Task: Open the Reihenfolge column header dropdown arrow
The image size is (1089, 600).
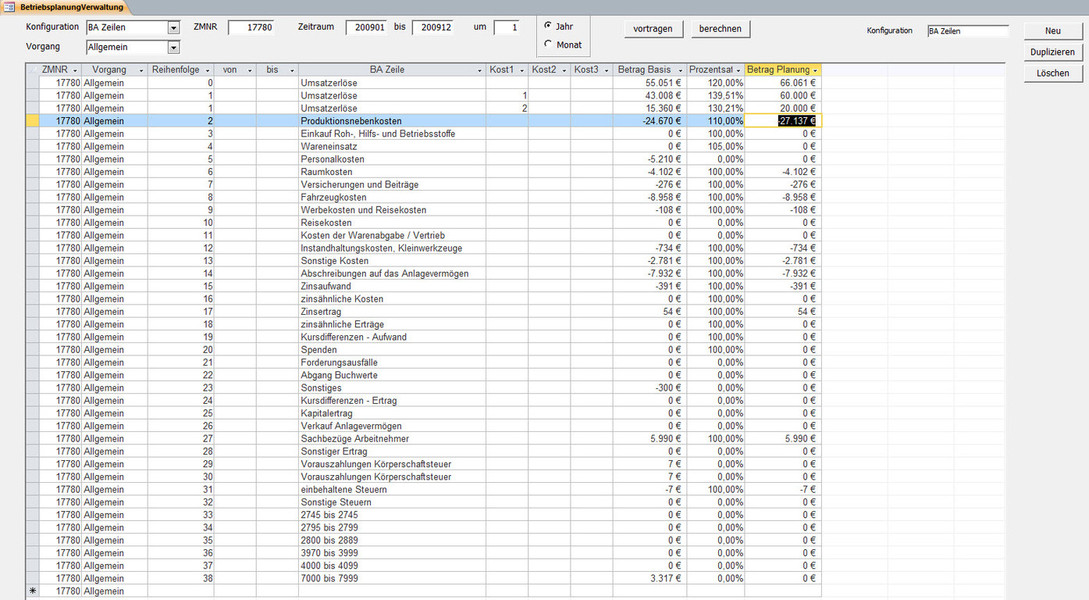Action: click(208, 70)
